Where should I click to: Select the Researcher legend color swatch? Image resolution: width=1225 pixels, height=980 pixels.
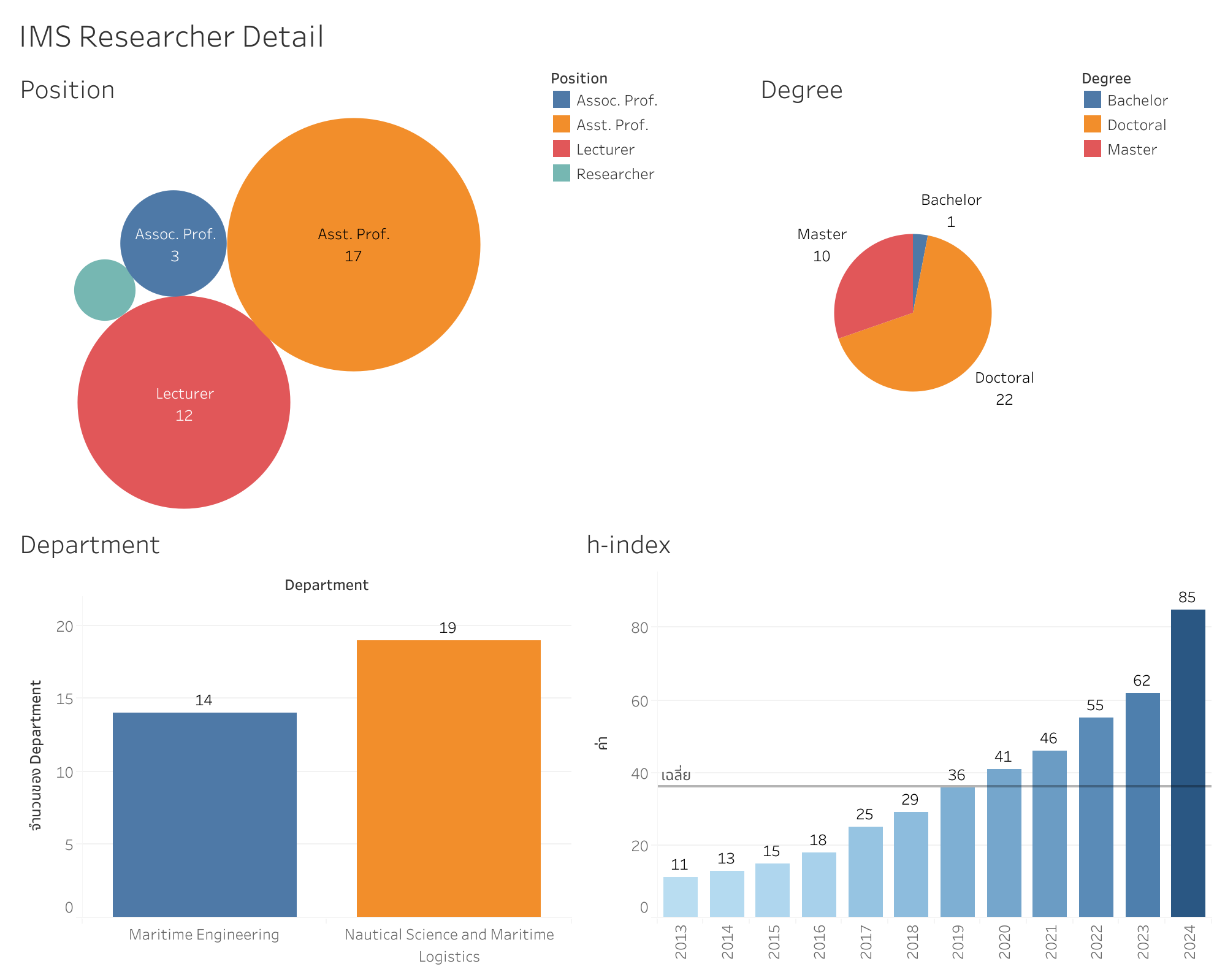(561, 174)
